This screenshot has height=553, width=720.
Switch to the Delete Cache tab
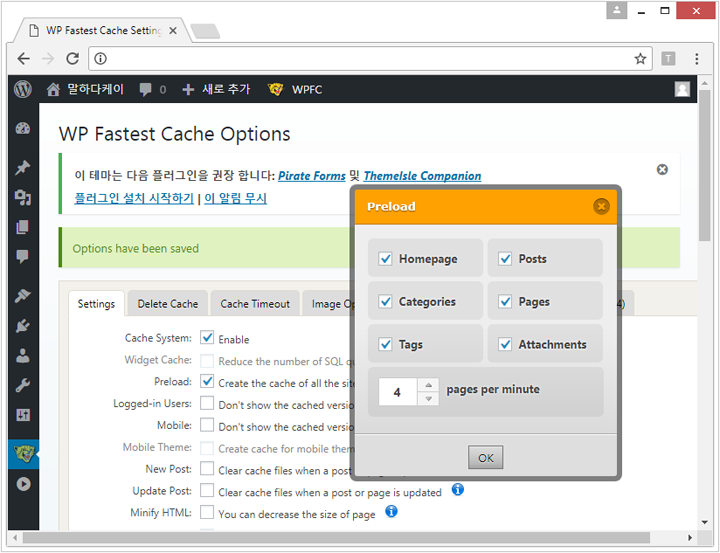click(x=168, y=304)
